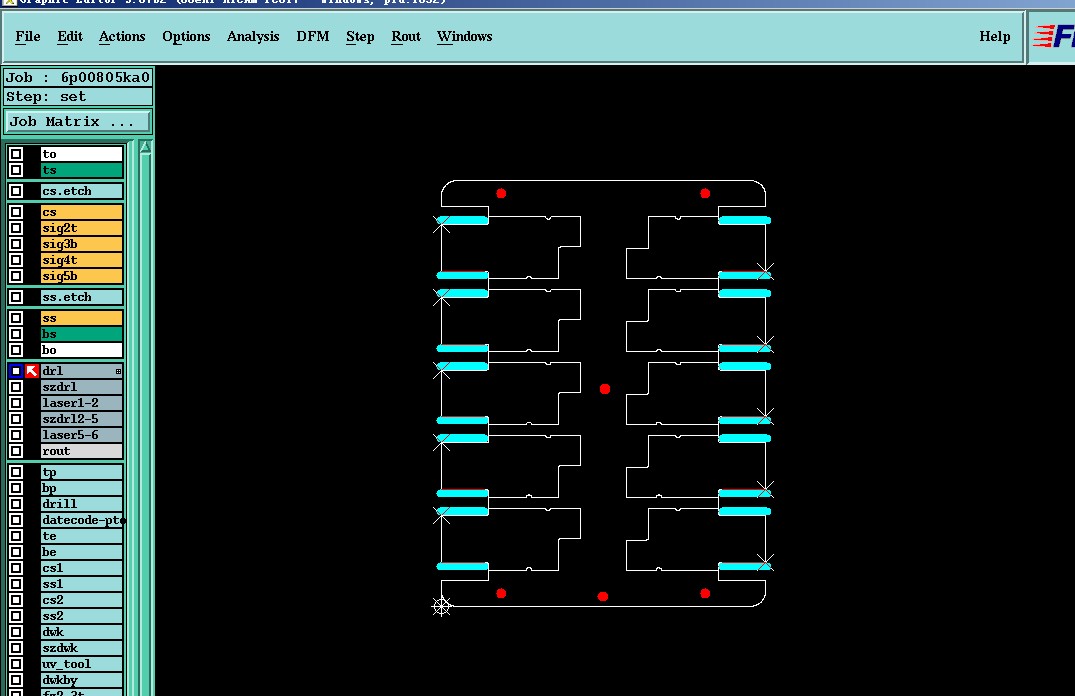Toggle display checkbox for sig2t layer
Viewport: 1075px width, 696px height.
click(16, 228)
